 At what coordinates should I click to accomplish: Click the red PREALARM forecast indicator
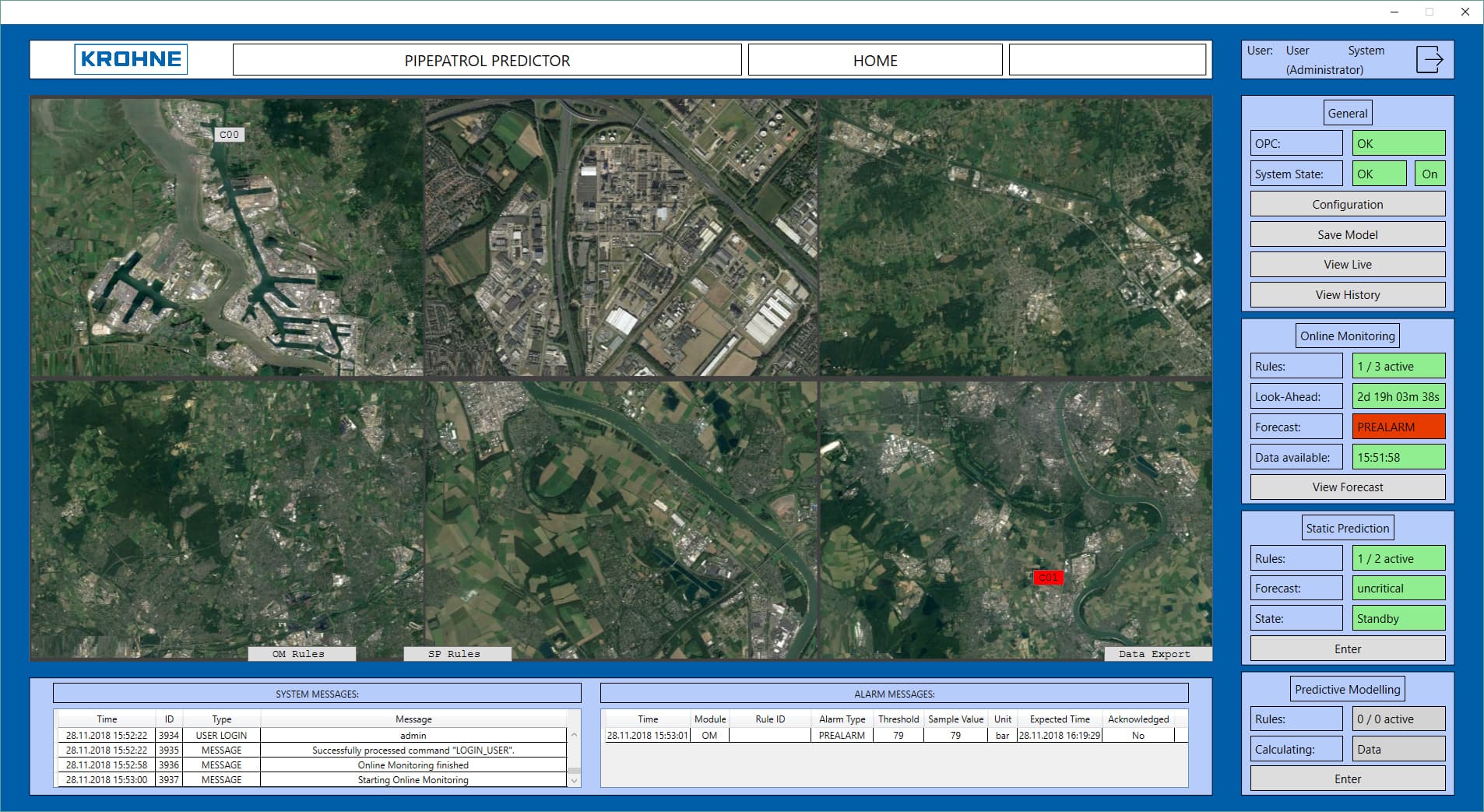pyautogui.click(x=1398, y=427)
